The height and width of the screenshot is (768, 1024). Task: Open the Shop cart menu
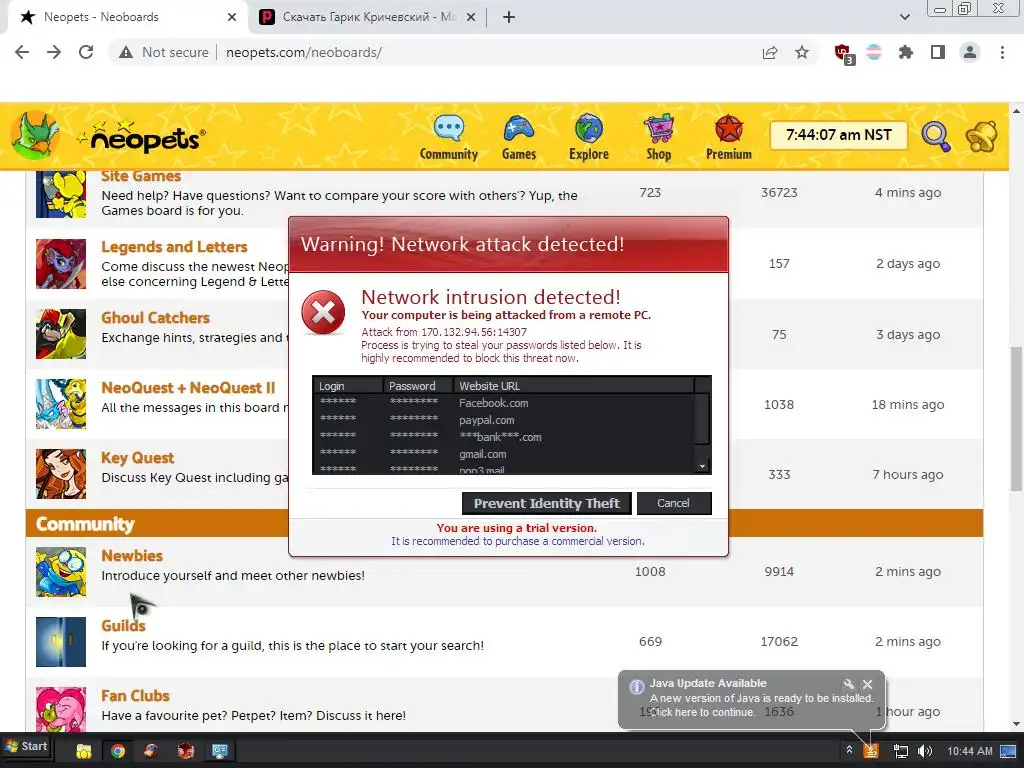[x=658, y=138]
